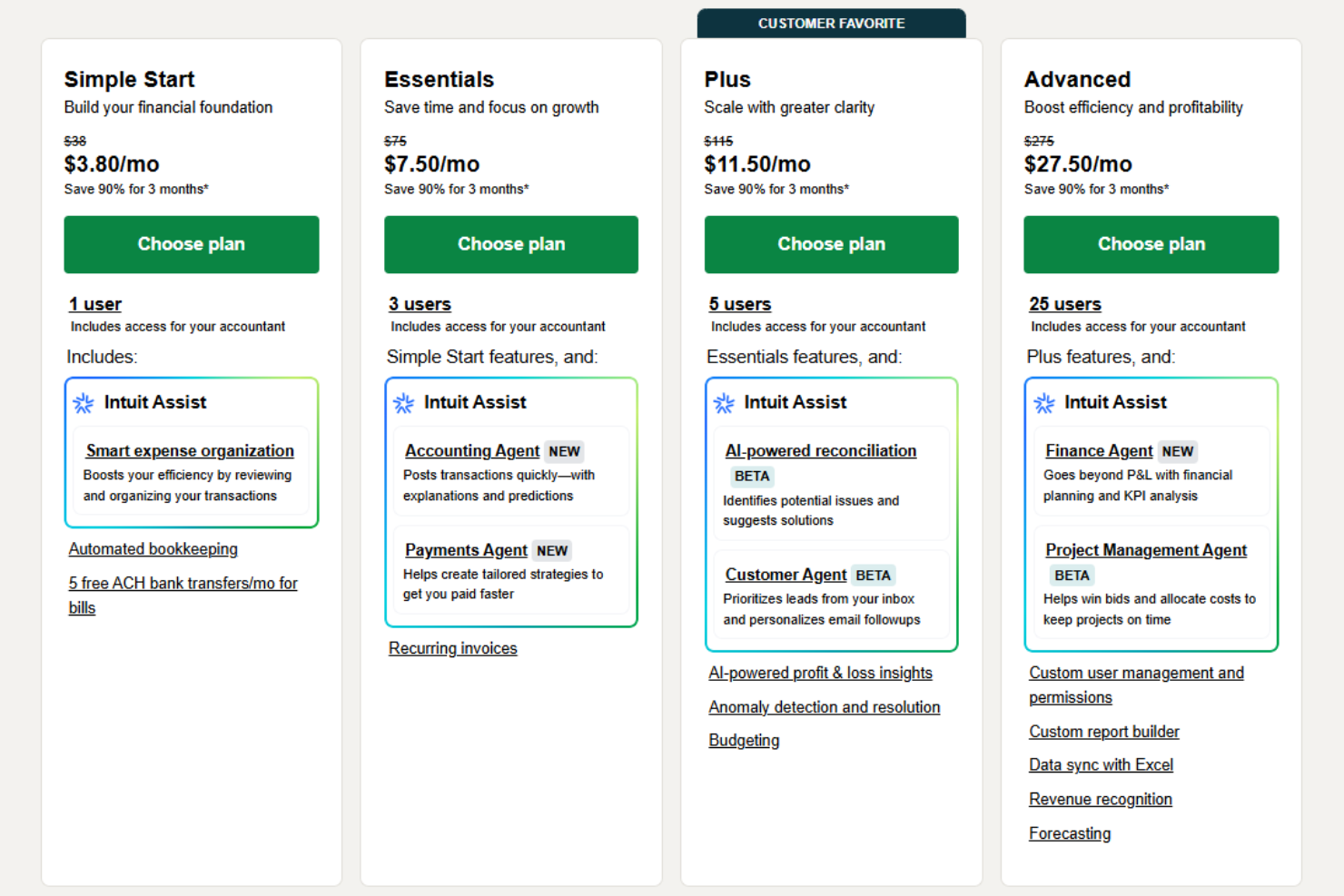Click the AI-powered reconciliation link
1344x896 pixels.
(x=820, y=450)
